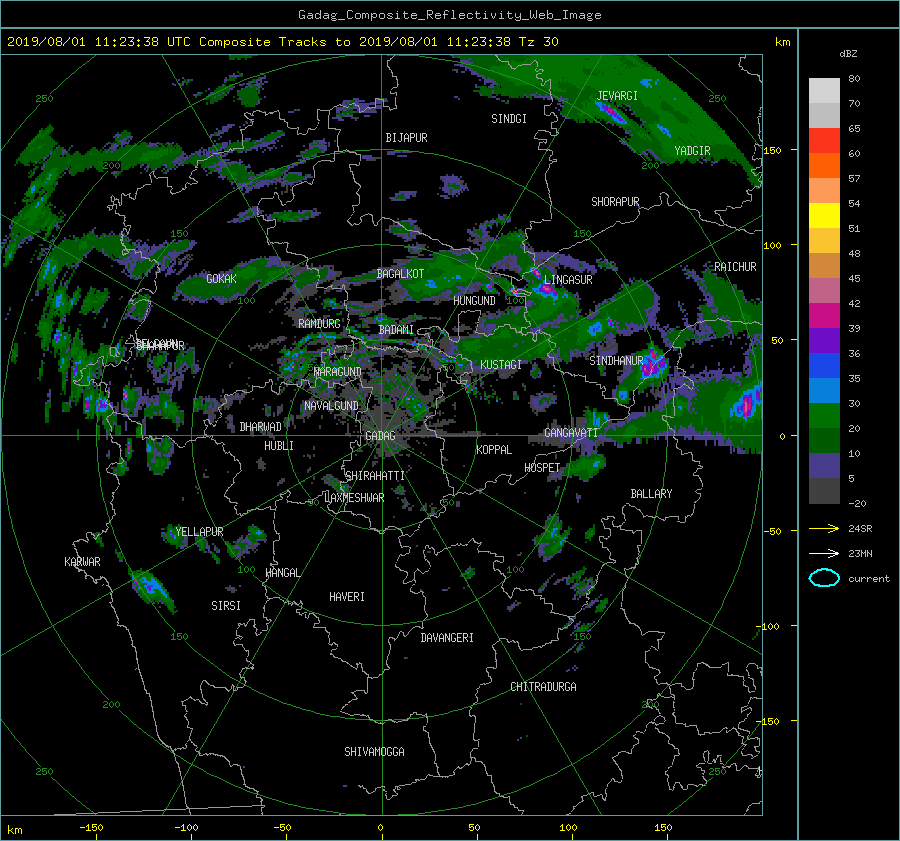The height and width of the screenshot is (841, 900).
Task: Click the LINGASUR city label
Action: click(x=568, y=280)
